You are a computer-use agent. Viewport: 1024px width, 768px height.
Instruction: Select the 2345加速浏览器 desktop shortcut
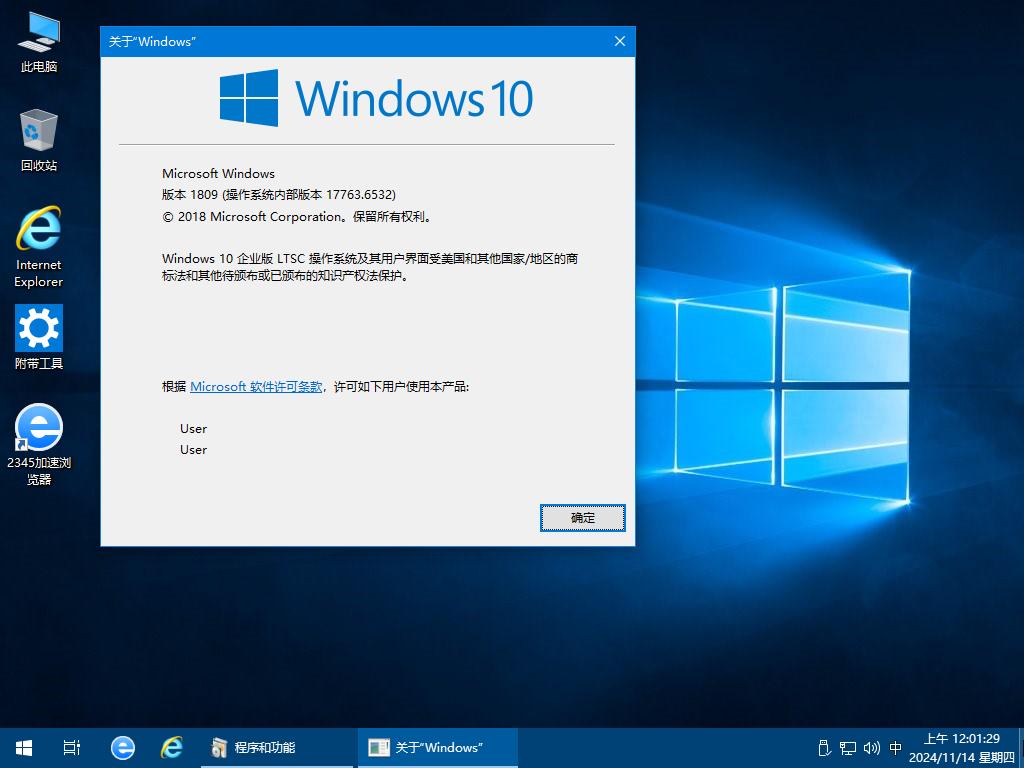pos(39,445)
